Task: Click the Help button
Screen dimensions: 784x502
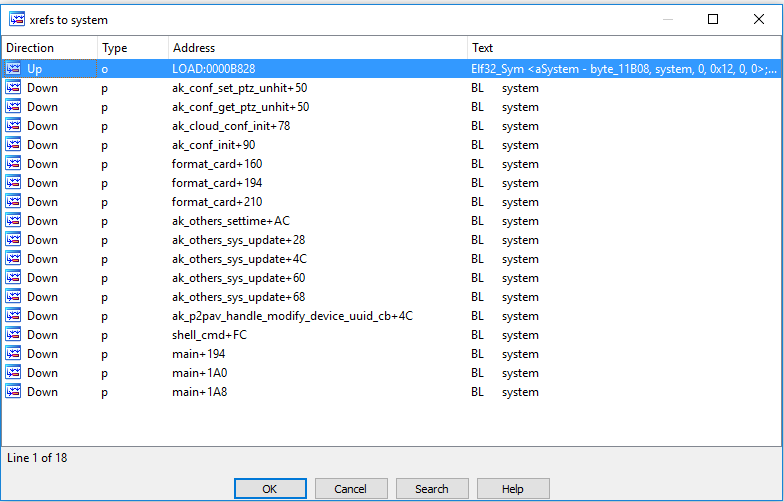Action: (x=513, y=488)
